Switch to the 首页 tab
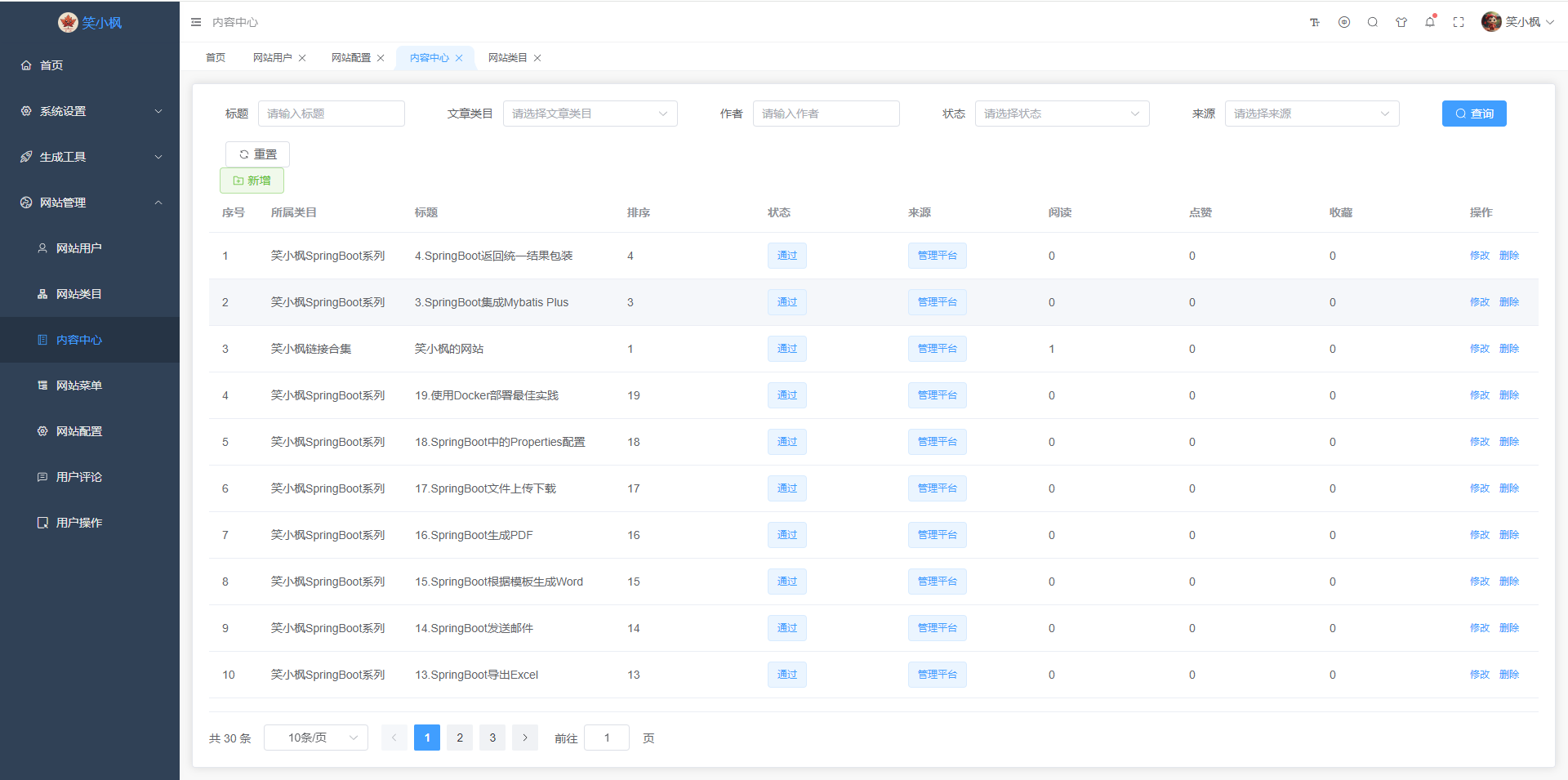Viewport: 1568px width, 780px height. coord(216,58)
